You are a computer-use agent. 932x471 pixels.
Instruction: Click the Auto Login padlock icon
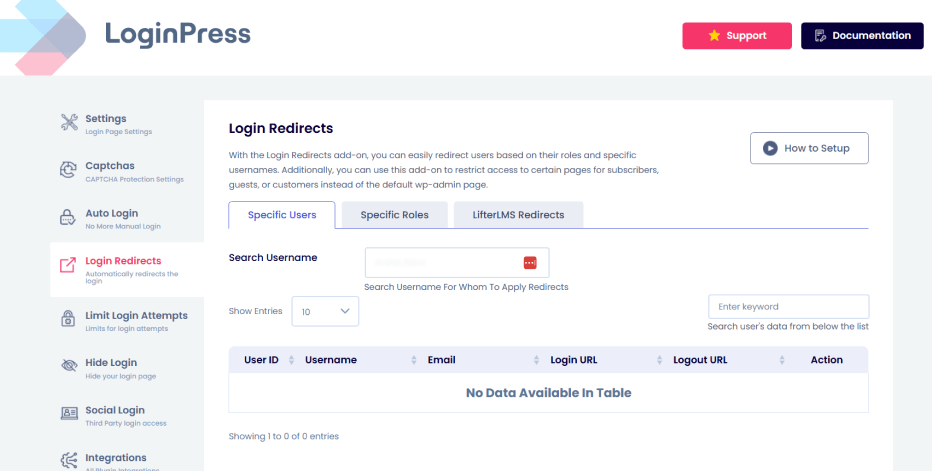(68, 218)
